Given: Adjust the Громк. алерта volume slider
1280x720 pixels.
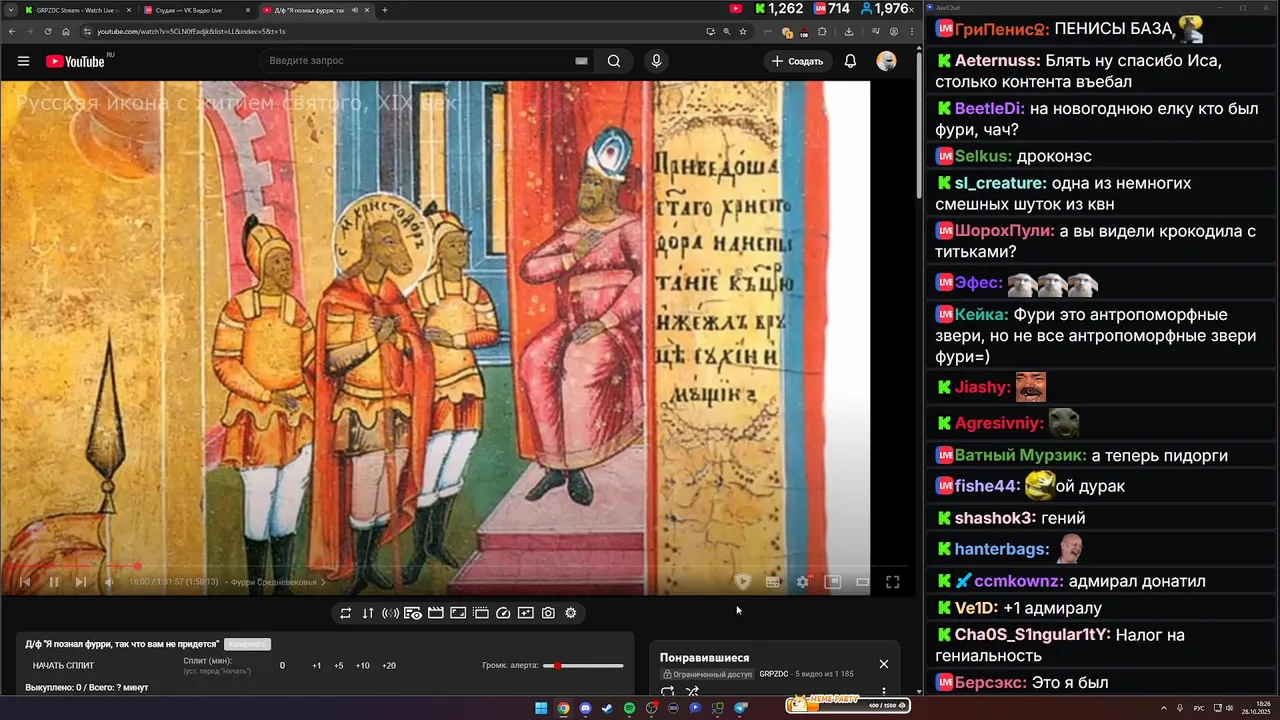Looking at the screenshot, I should [x=583, y=665].
